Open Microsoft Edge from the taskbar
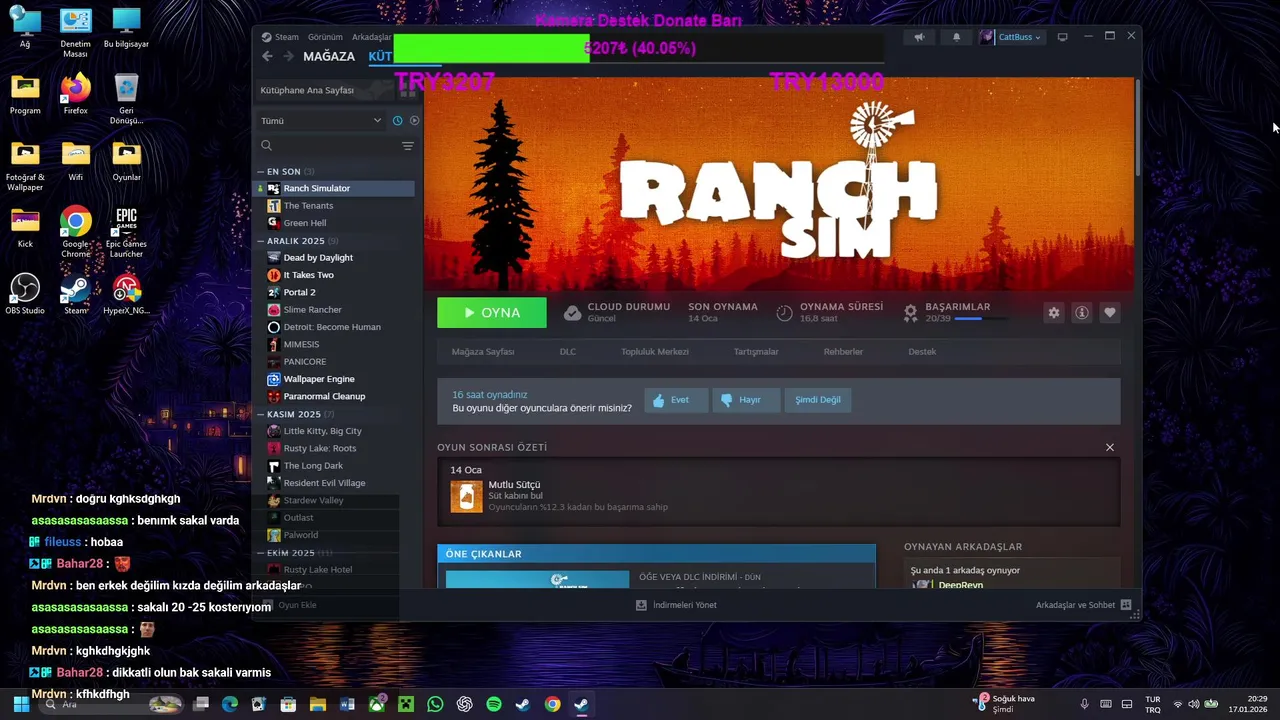1280x720 pixels. (230, 704)
